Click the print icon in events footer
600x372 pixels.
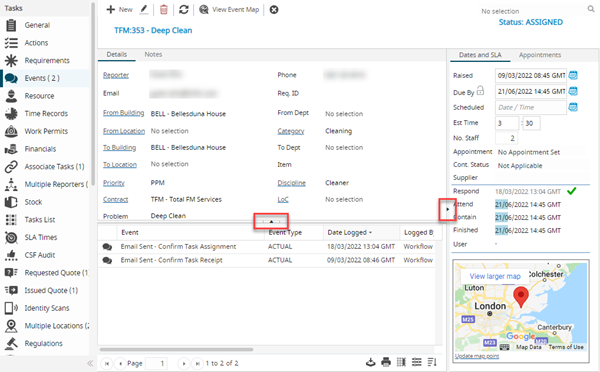pyautogui.click(x=386, y=362)
